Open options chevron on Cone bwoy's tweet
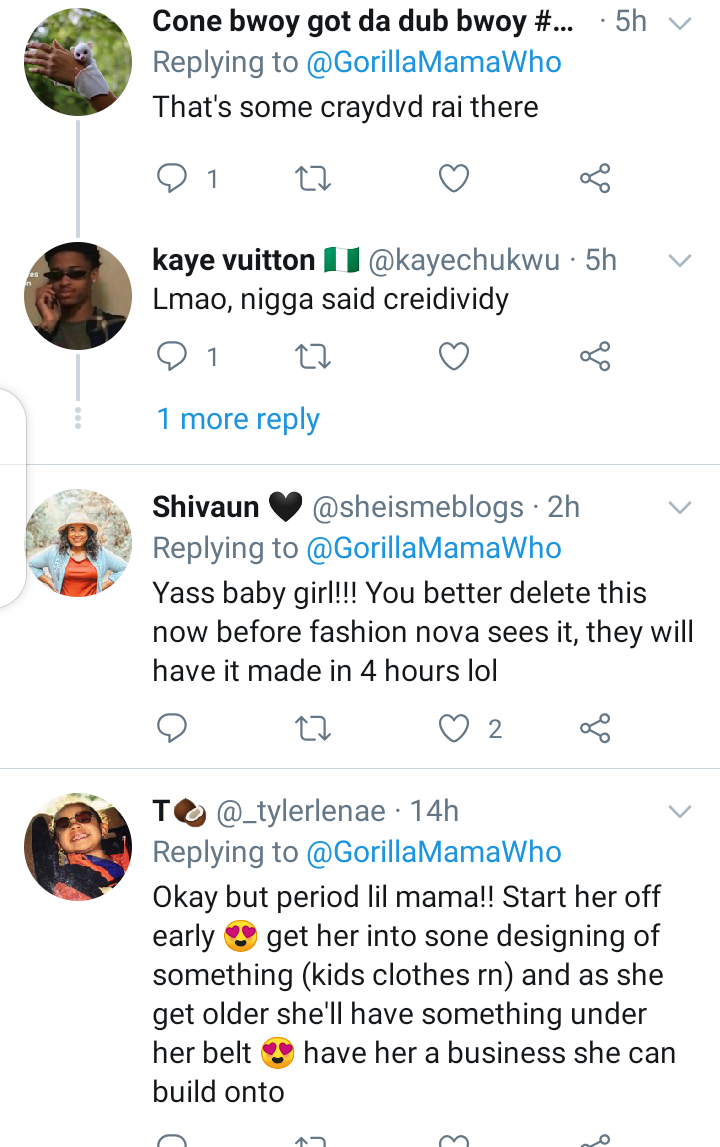Image resolution: width=720 pixels, height=1147 pixels. [680, 22]
